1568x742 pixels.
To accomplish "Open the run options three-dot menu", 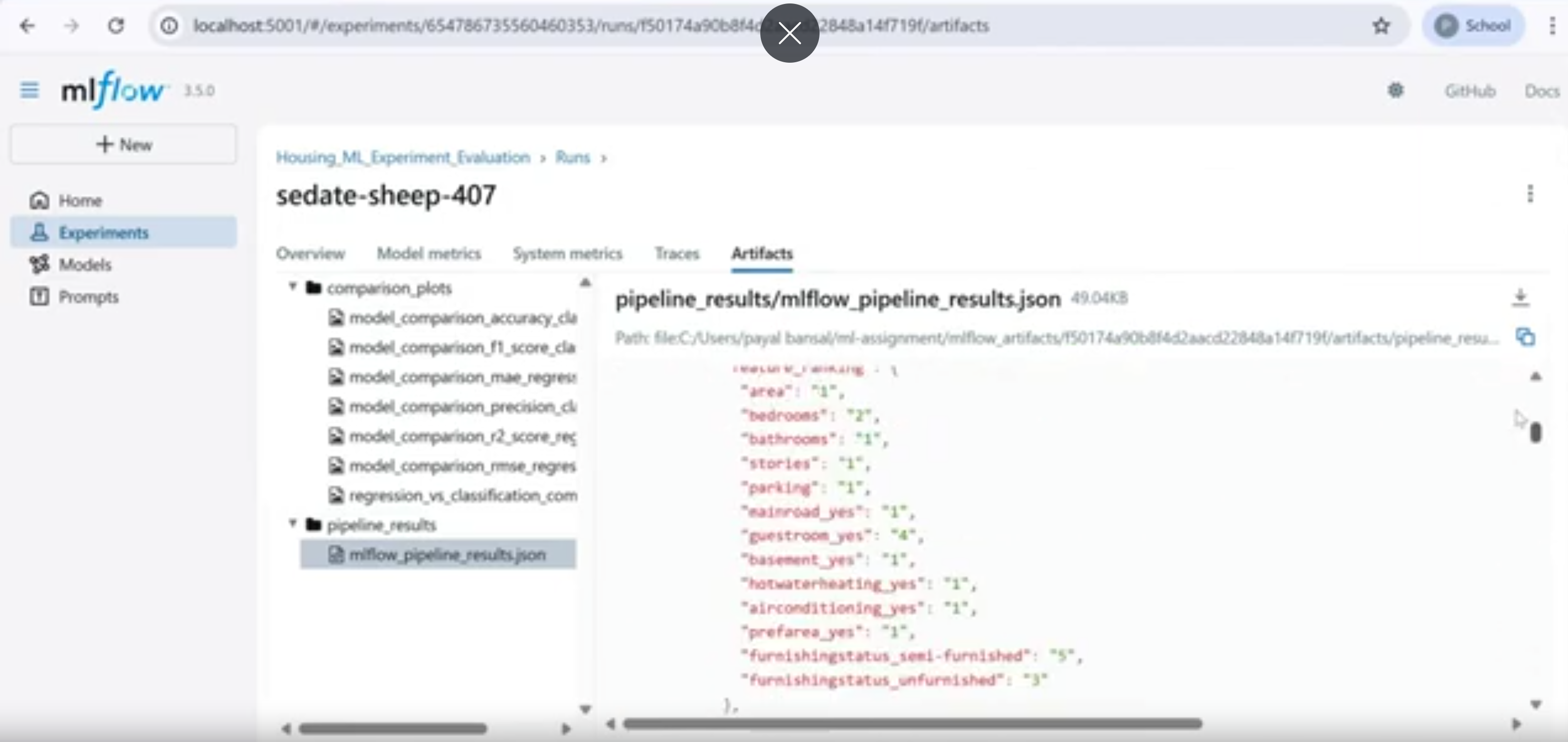I will (1531, 194).
